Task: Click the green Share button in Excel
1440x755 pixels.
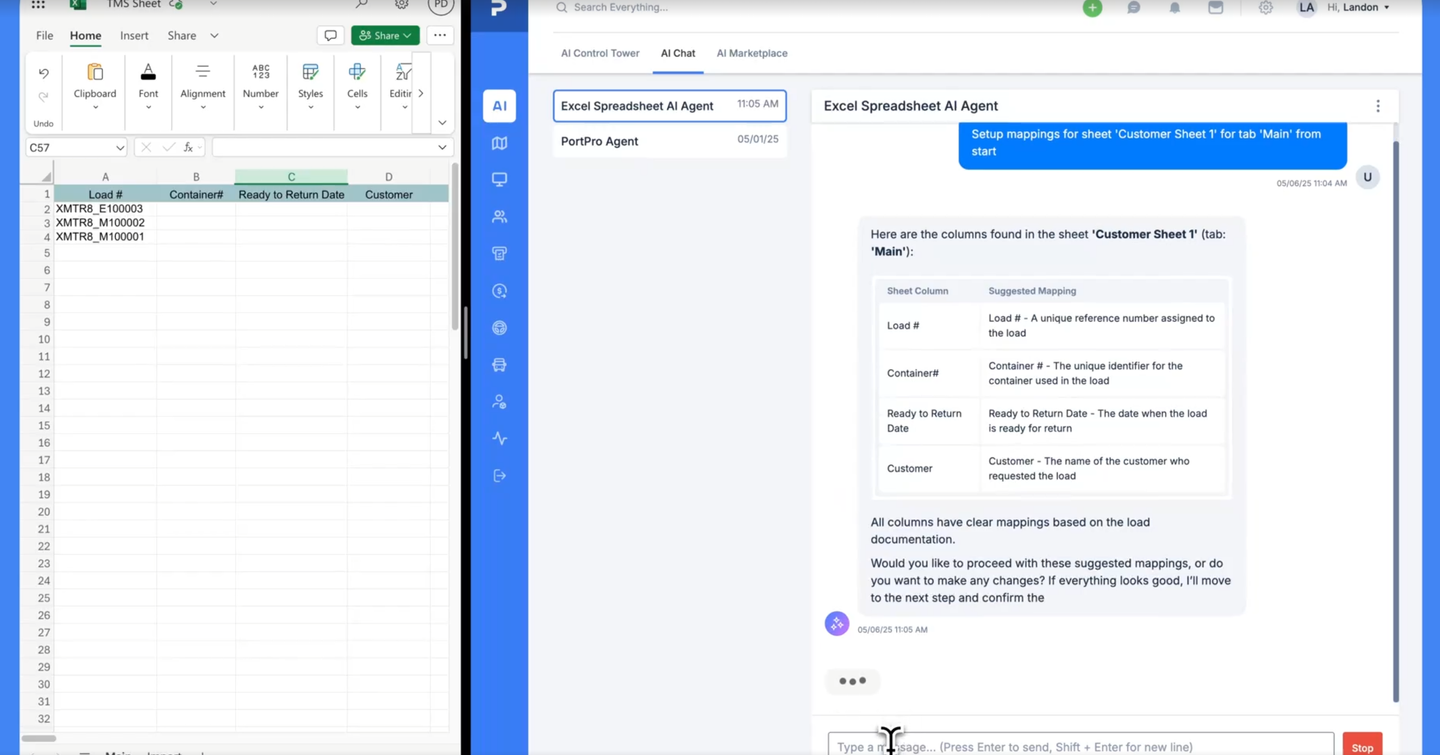Action: [385, 36]
